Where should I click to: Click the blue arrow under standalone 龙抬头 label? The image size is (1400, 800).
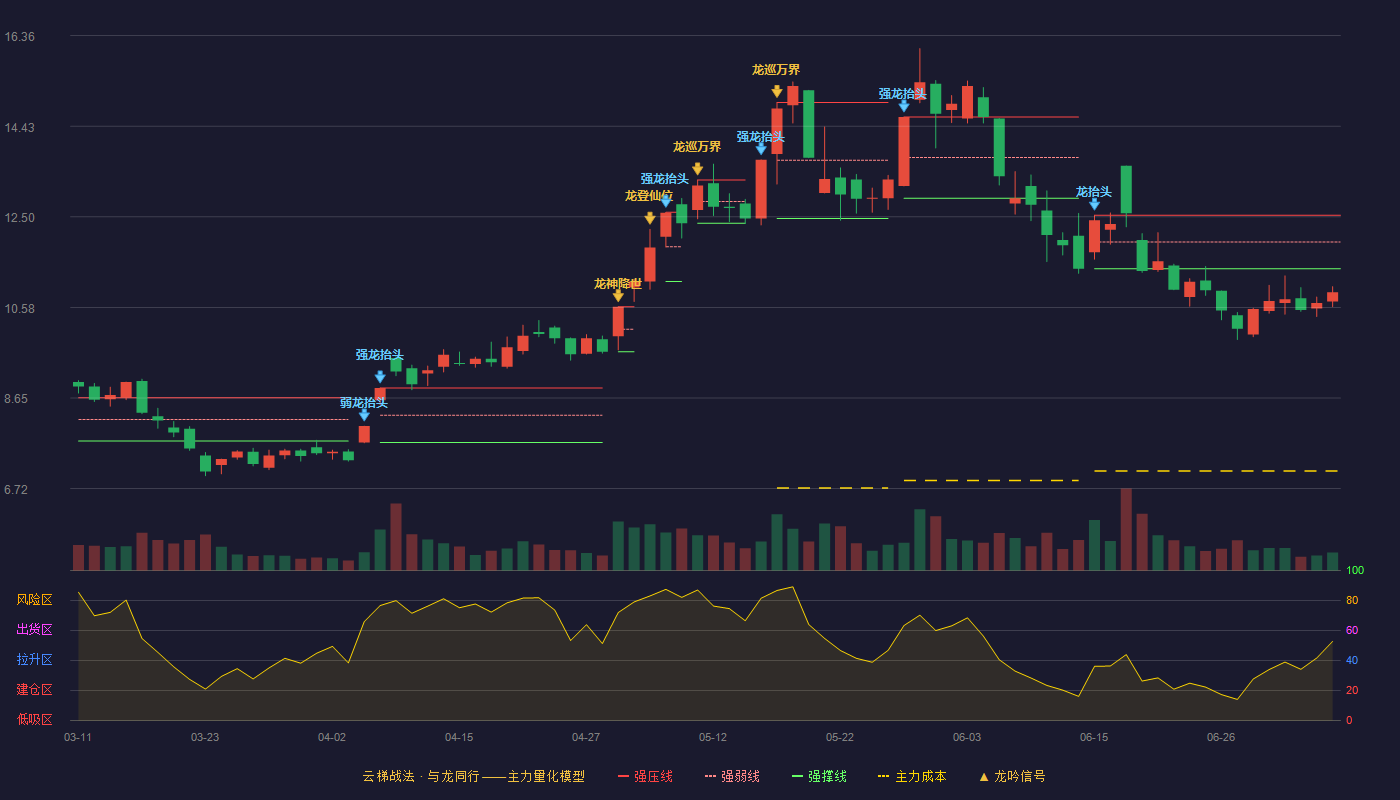pyautogui.click(x=1094, y=204)
